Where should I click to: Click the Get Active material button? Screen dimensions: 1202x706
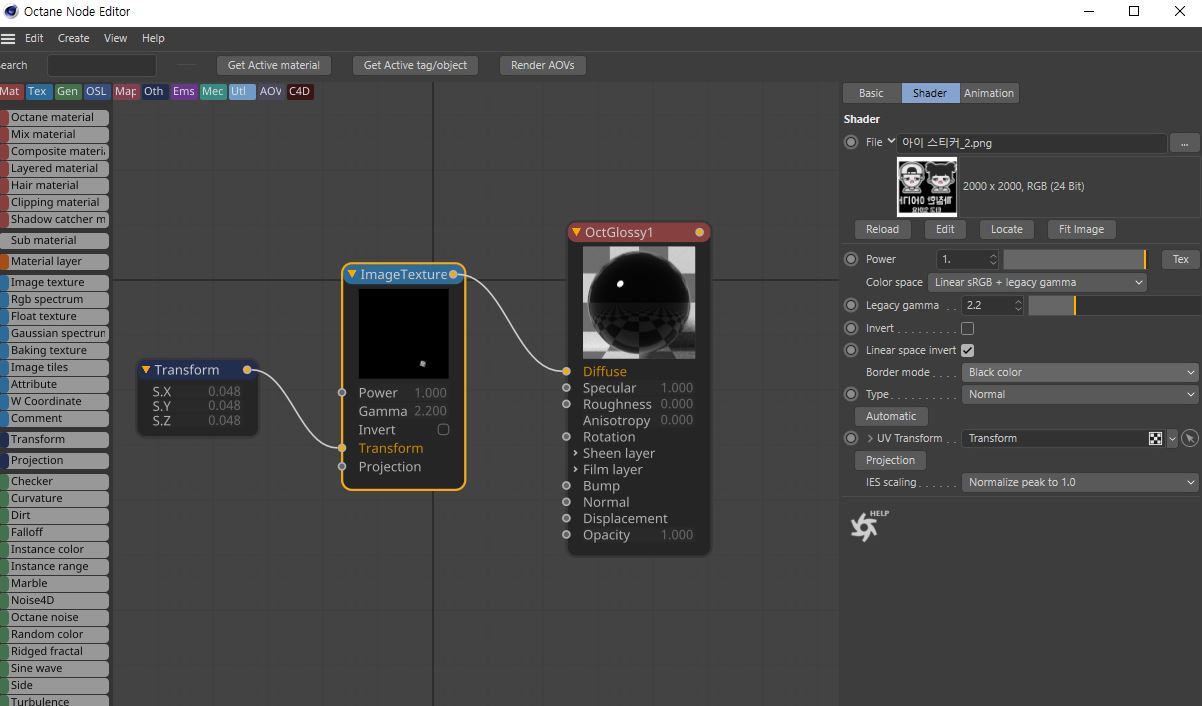[x=273, y=65]
